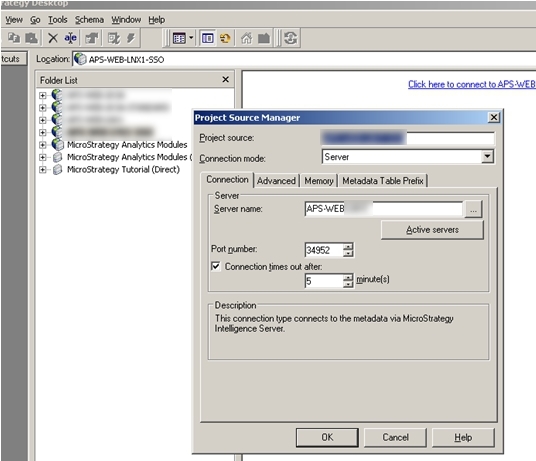
Task: Click the Properties icon in the toolbar
Action: 92,38
